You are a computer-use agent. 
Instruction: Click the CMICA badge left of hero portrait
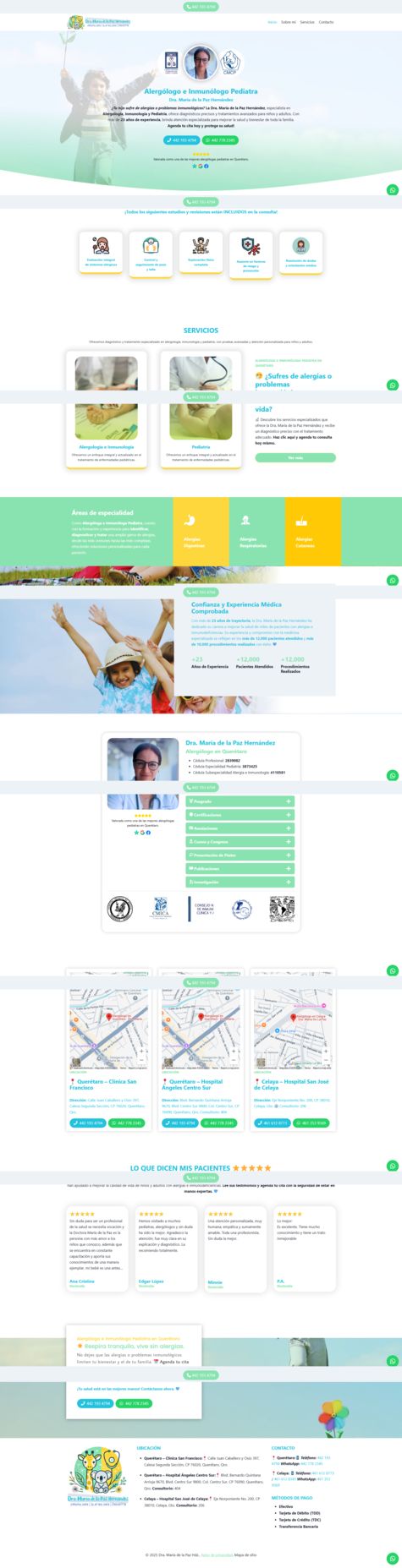pos(171,62)
